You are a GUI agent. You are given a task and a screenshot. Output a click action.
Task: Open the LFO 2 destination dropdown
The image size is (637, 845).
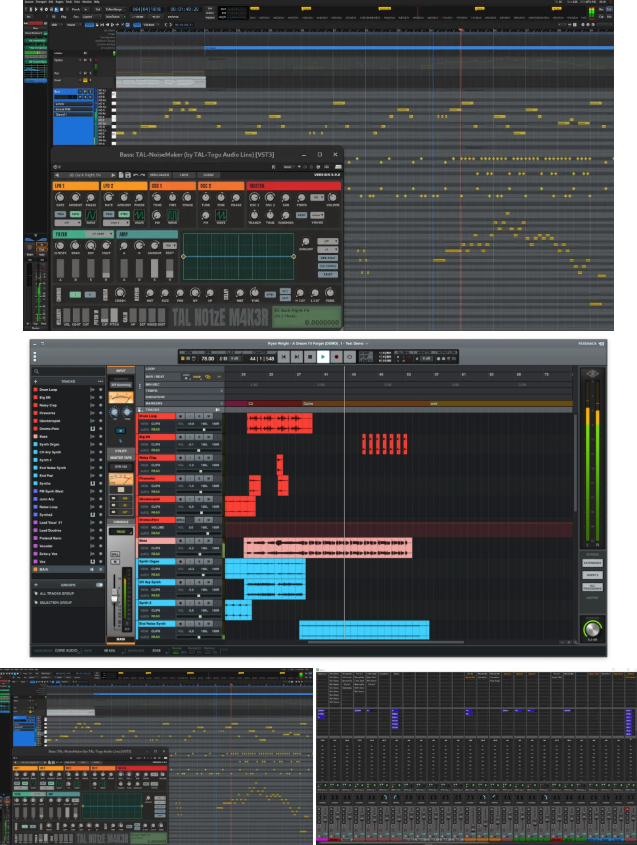(116, 223)
